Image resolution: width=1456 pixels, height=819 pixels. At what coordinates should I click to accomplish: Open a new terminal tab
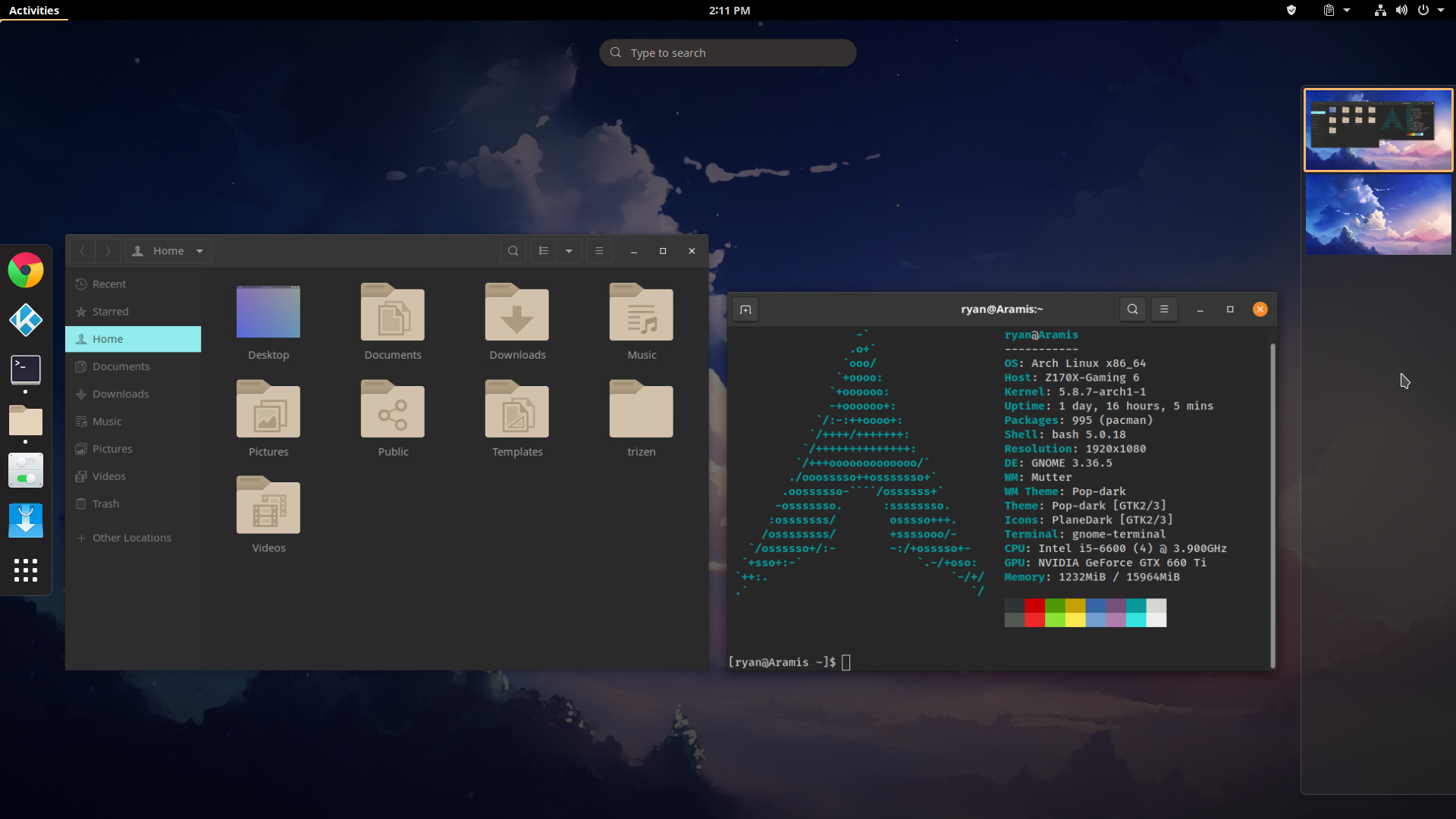coord(745,309)
